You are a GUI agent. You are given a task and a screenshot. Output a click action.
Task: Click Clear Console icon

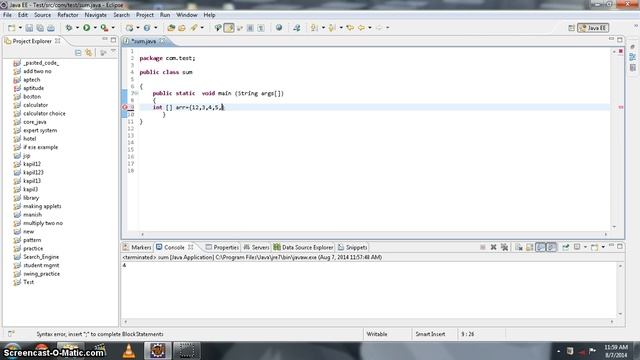pos(519,247)
